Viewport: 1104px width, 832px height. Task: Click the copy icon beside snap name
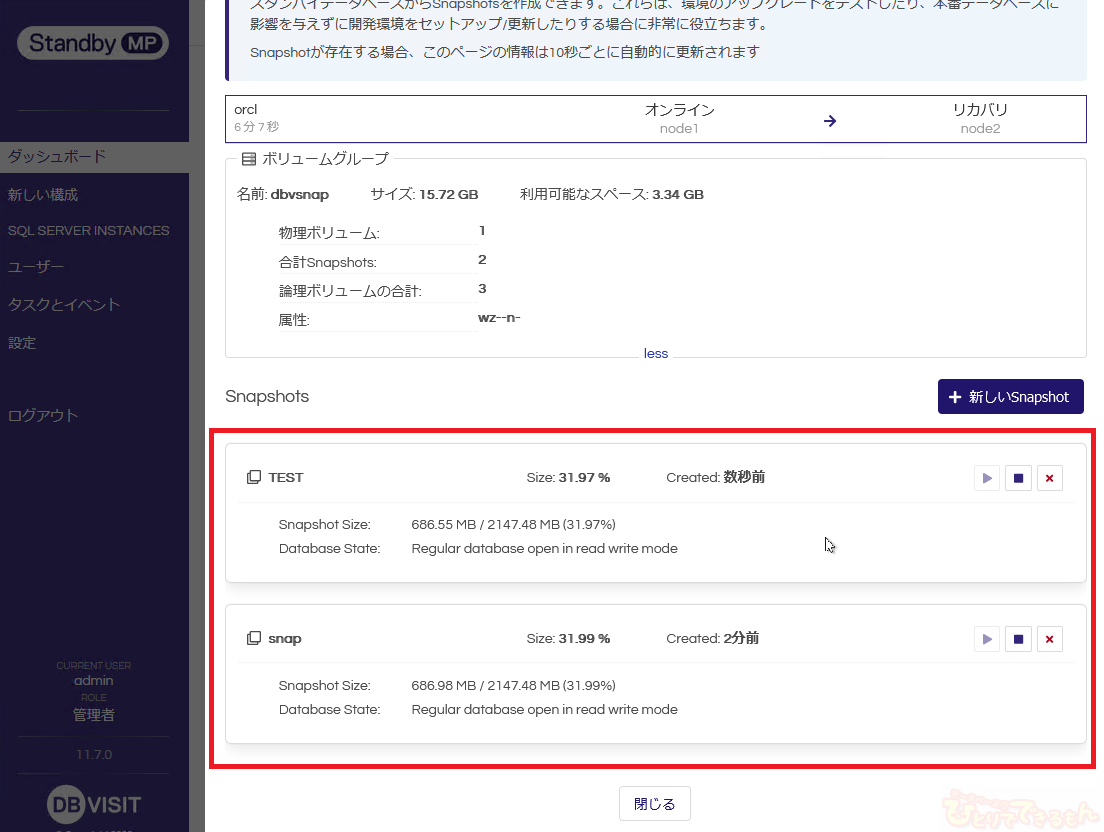tap(254, 639)
